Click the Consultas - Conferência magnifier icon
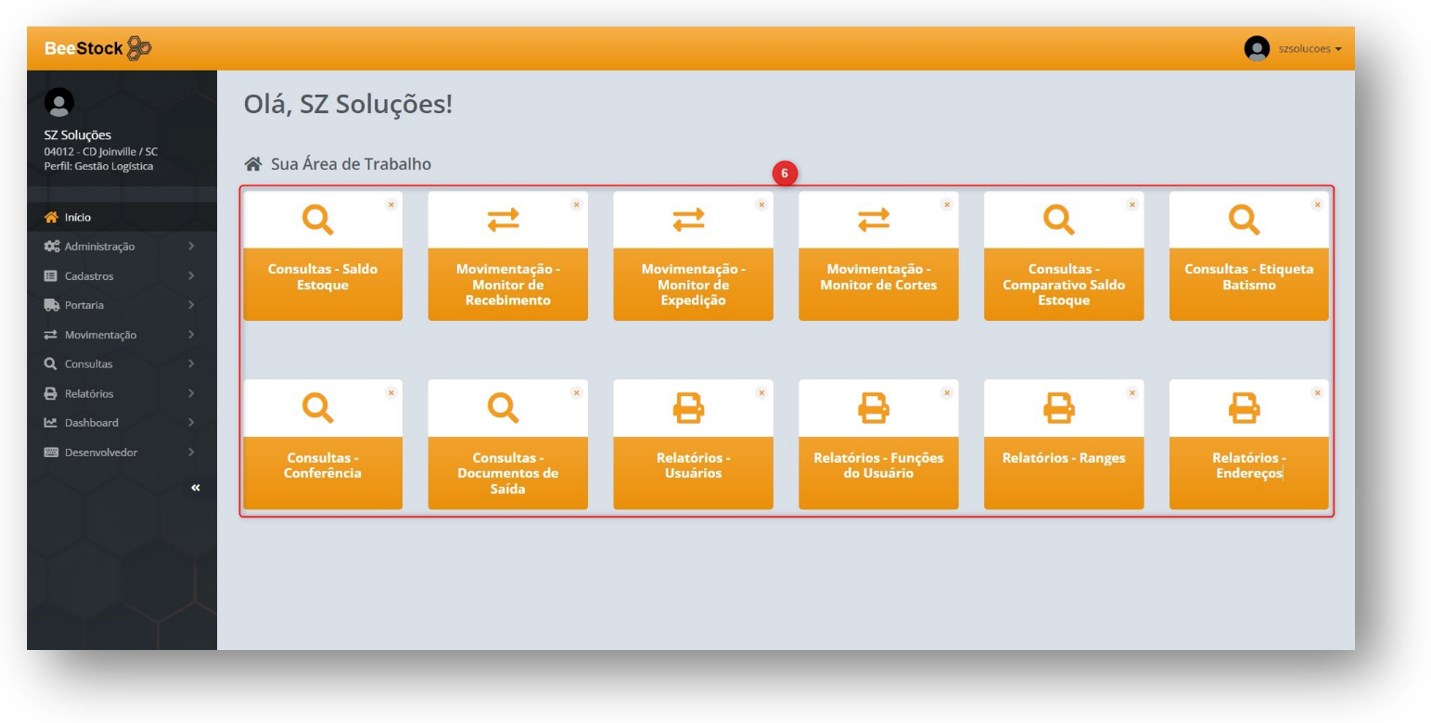 coord(317,407)
